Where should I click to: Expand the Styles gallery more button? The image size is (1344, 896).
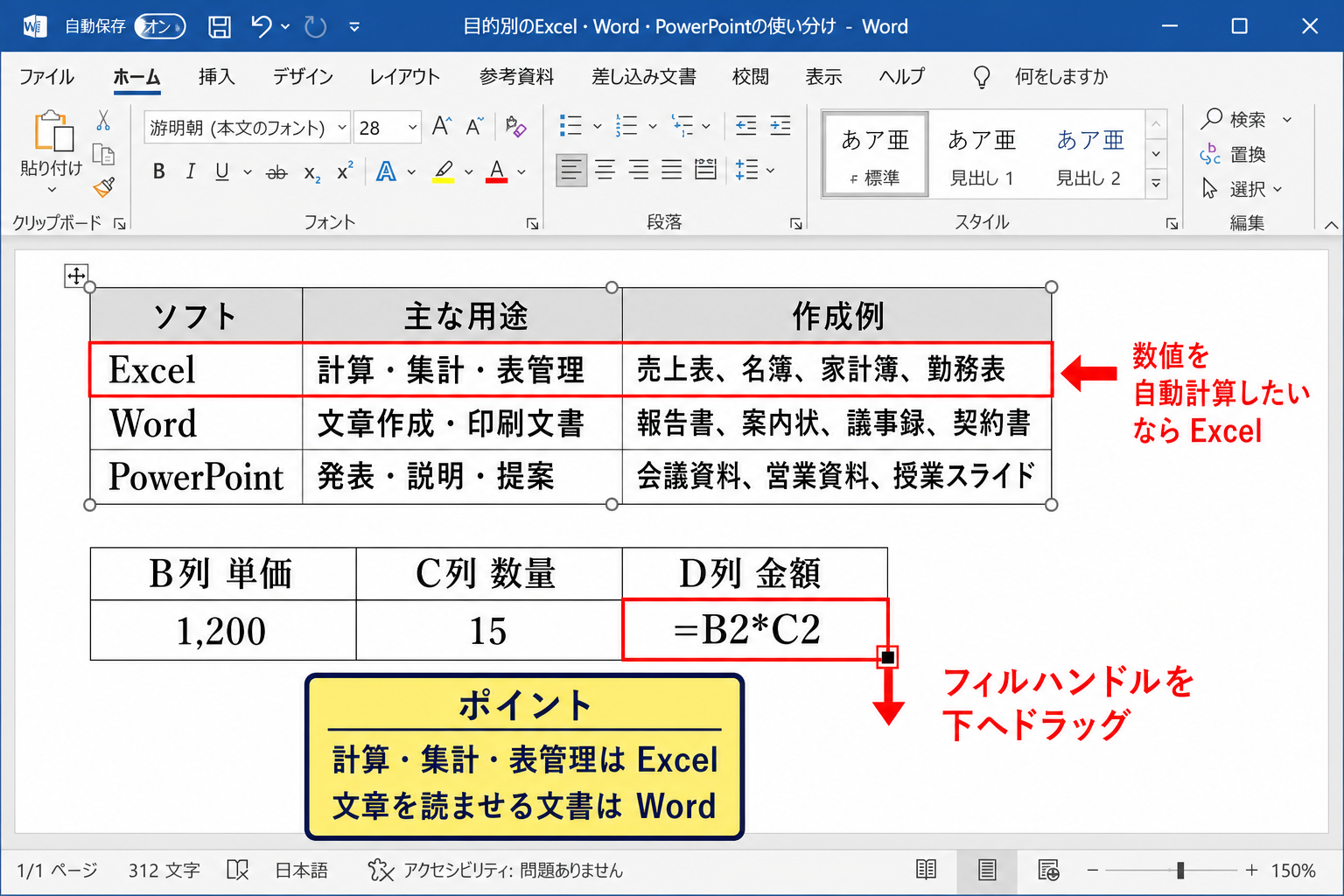click(1156, 183)
